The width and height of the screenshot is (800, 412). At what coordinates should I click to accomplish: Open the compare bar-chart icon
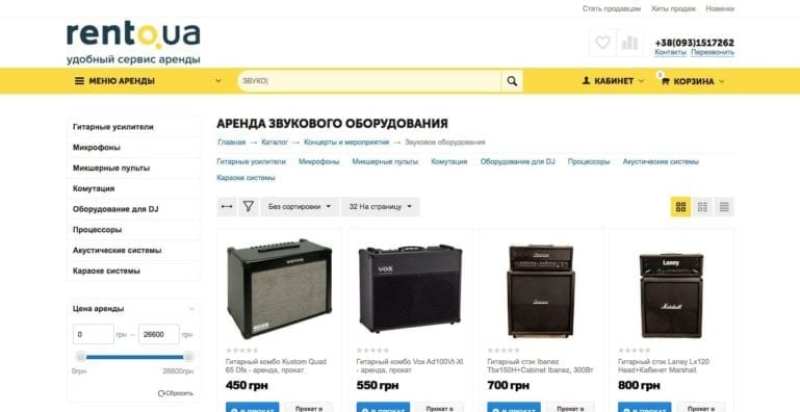tap(630, 43)
